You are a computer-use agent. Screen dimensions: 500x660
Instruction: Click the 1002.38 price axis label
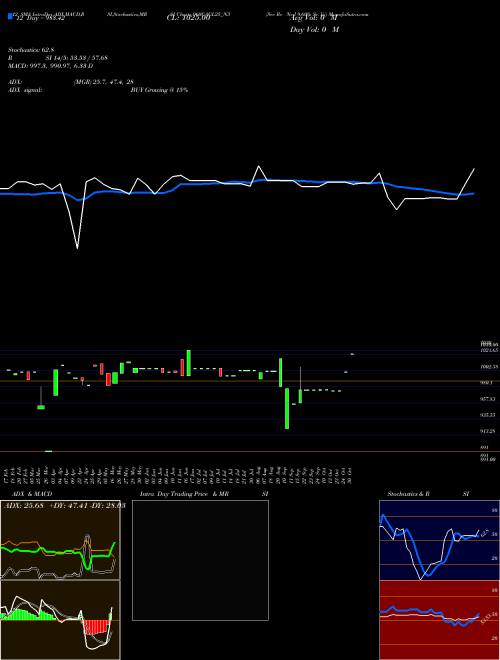489,367
